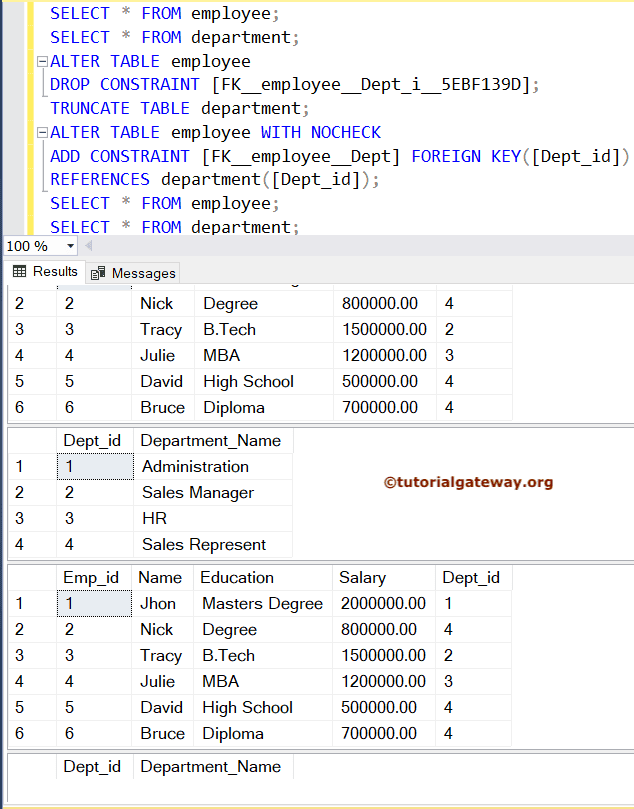Select 'High School' in the lower employee grid
The image size is (634, 809).
(263, 707)
